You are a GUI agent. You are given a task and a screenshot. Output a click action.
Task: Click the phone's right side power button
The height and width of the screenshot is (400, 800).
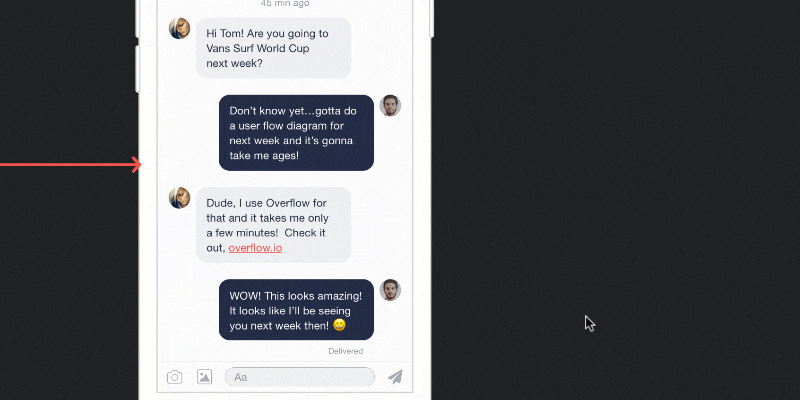(x=432, y=19)
